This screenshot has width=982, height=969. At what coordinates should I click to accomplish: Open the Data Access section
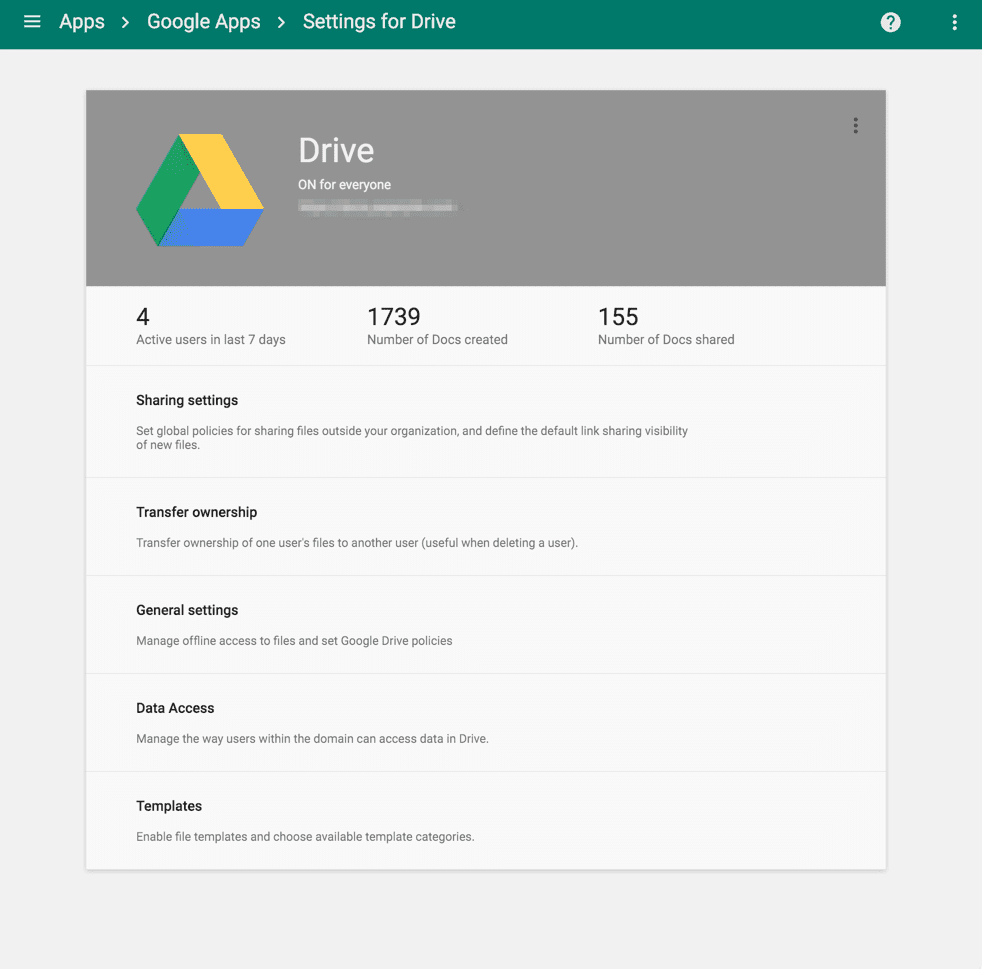(175, 708)
